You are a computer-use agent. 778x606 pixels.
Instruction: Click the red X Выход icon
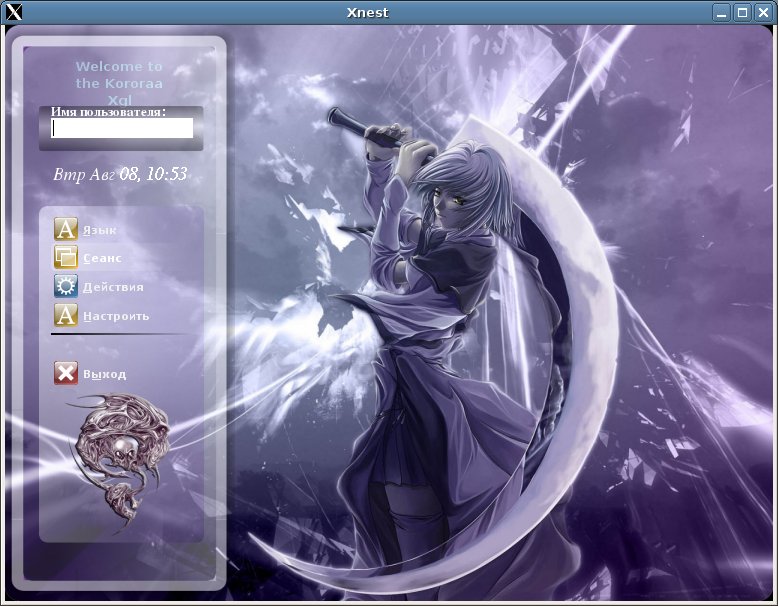click(65, 373)
